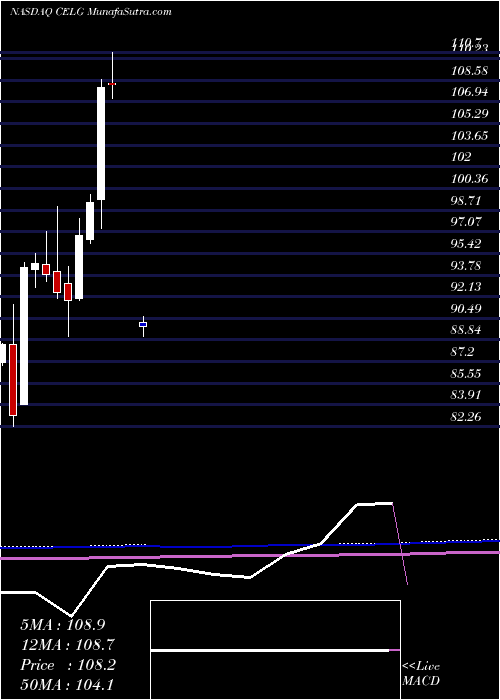The width and height of the screenshot is (500, 700).
Task: Click the 88.84 price label
Action: (466, 330)
